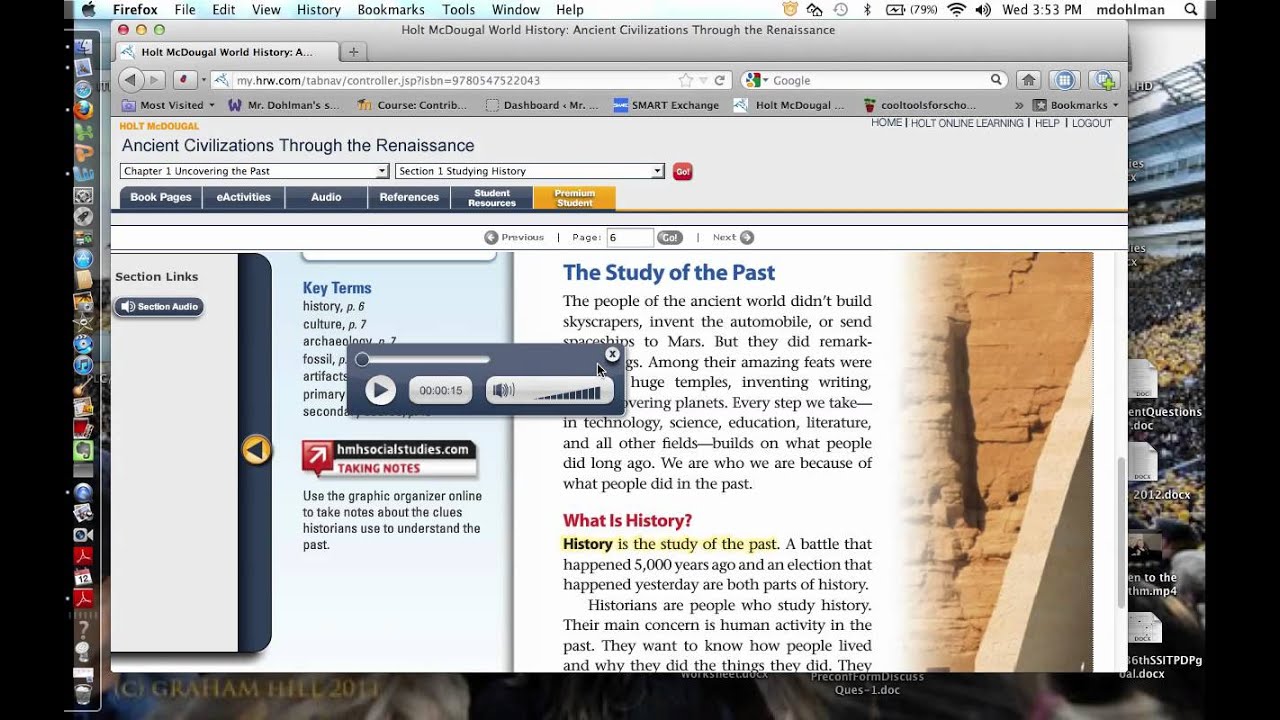
Task: Follow the HOME link at top right
Action: tap(886, 123)
